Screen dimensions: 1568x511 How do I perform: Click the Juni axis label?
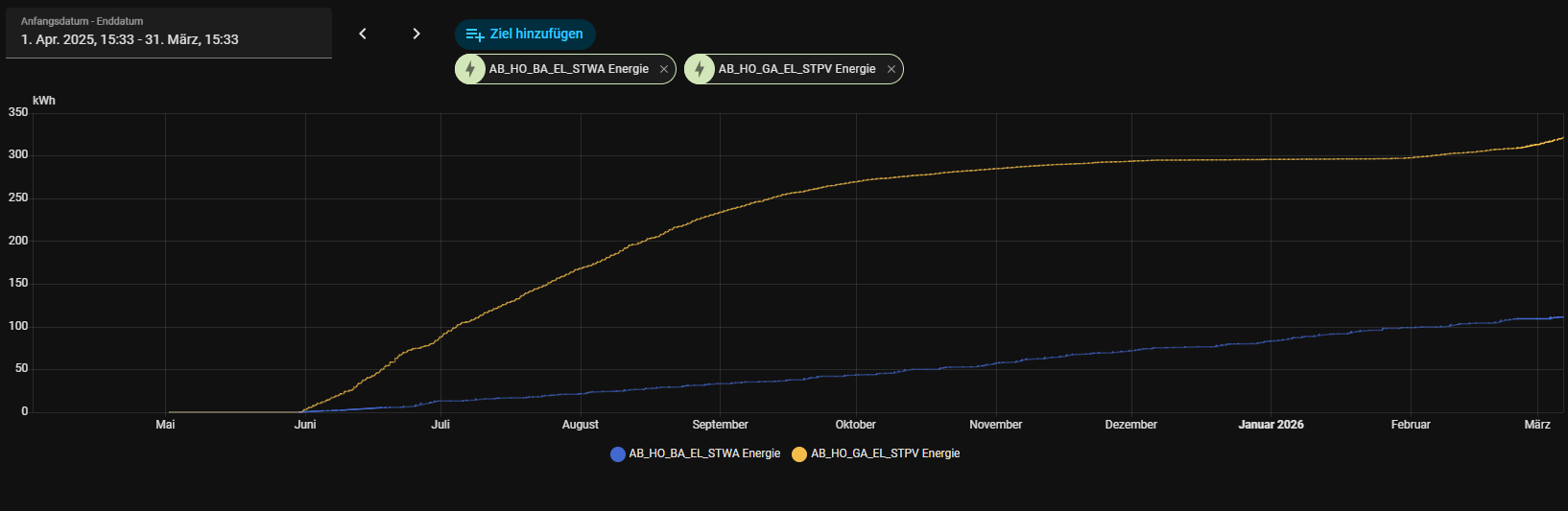305,425
